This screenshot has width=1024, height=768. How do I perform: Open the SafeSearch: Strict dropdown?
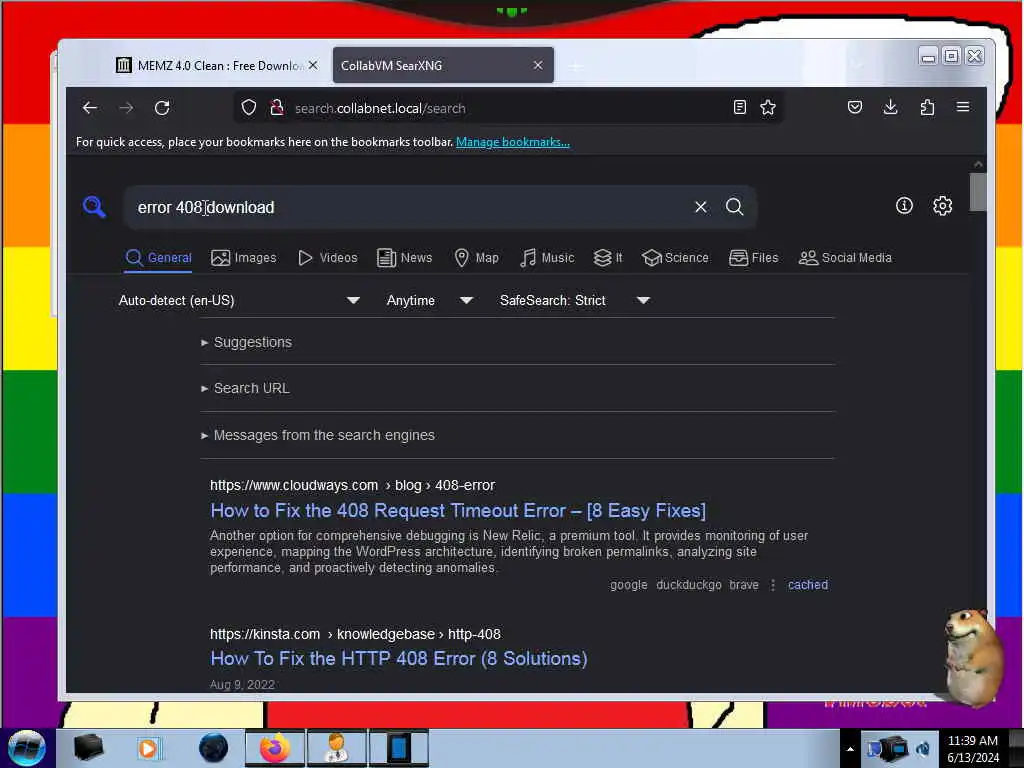click(x=574, y=300)
